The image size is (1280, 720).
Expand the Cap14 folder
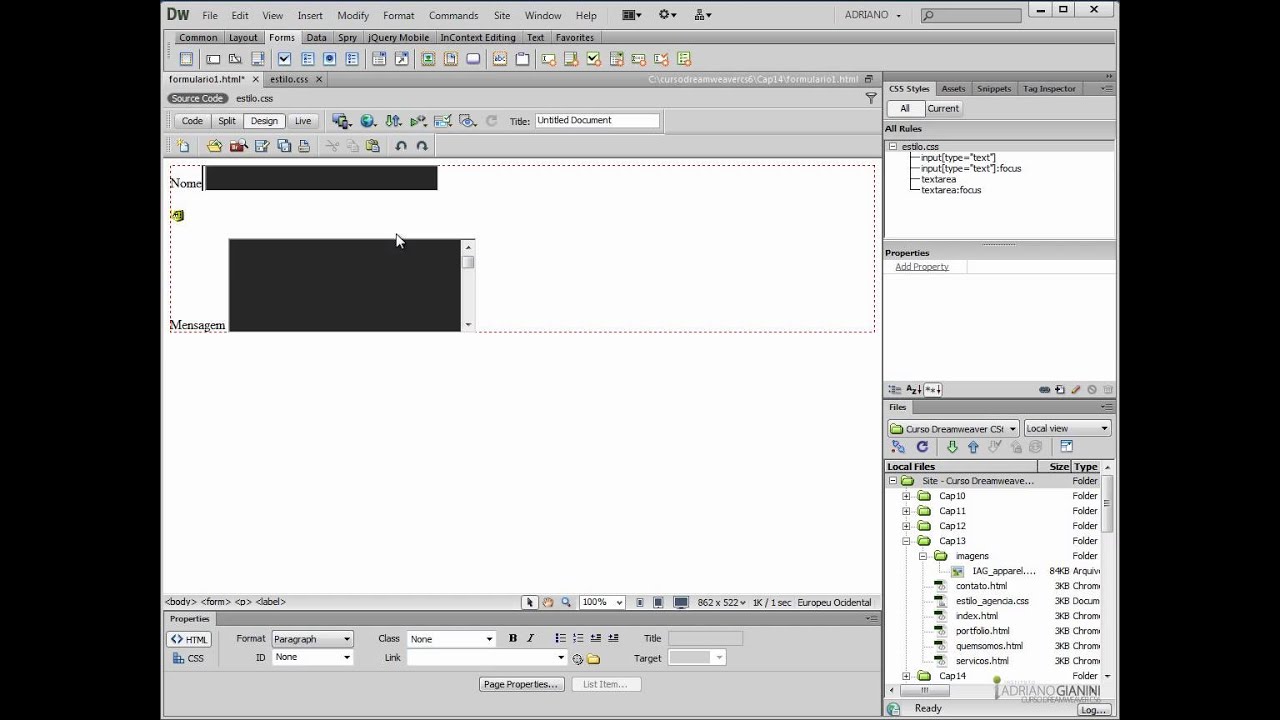(906, 676)
